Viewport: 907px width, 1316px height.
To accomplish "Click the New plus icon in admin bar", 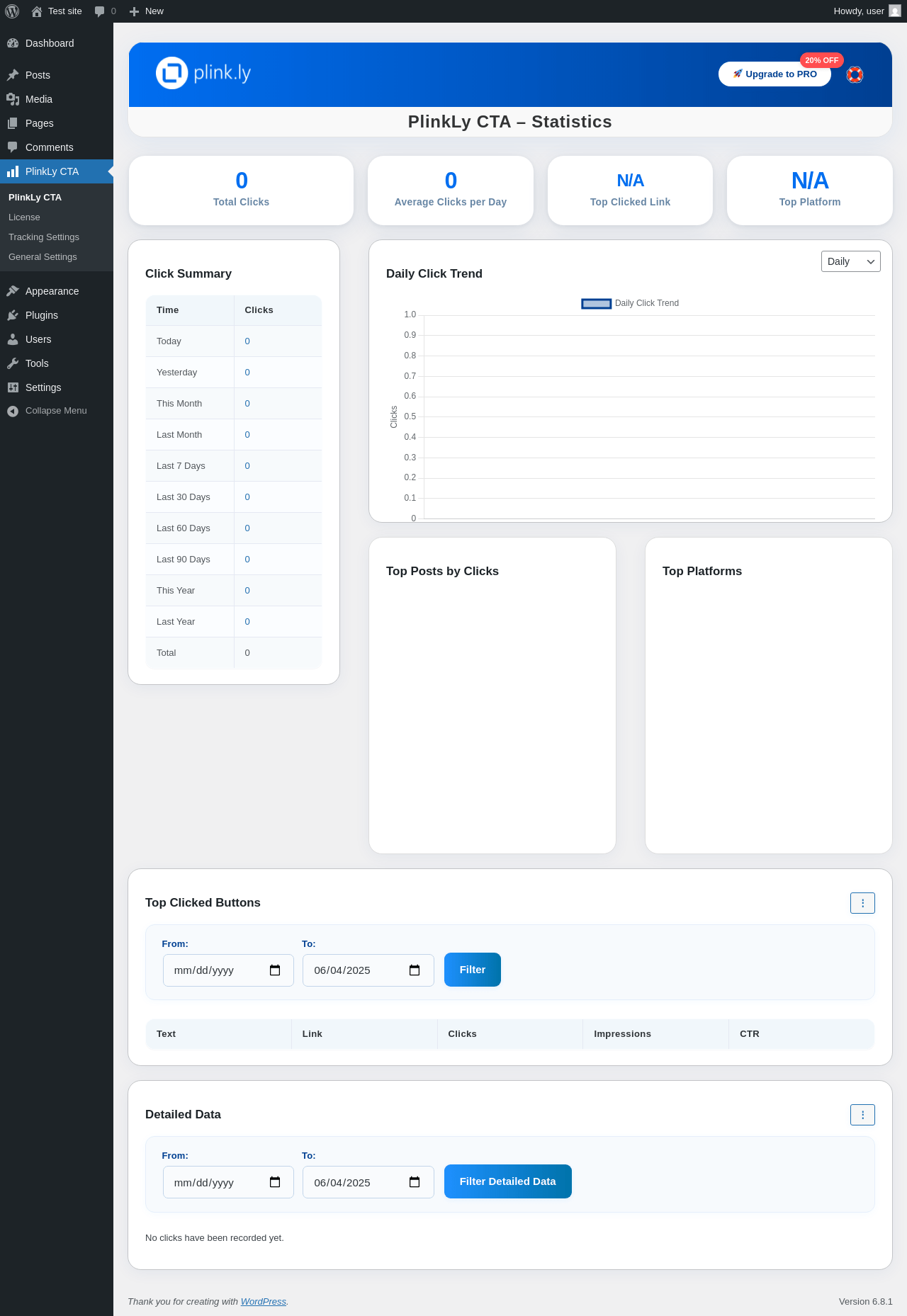I will pos(134,11).
